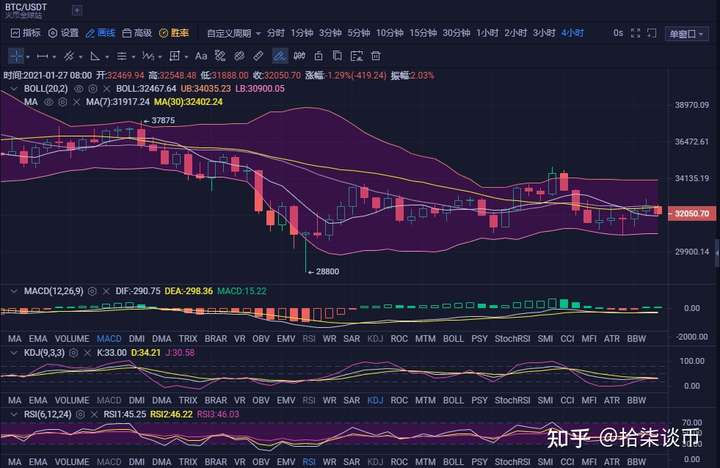Switch to the 分时 timeframe

click(276, 33)
